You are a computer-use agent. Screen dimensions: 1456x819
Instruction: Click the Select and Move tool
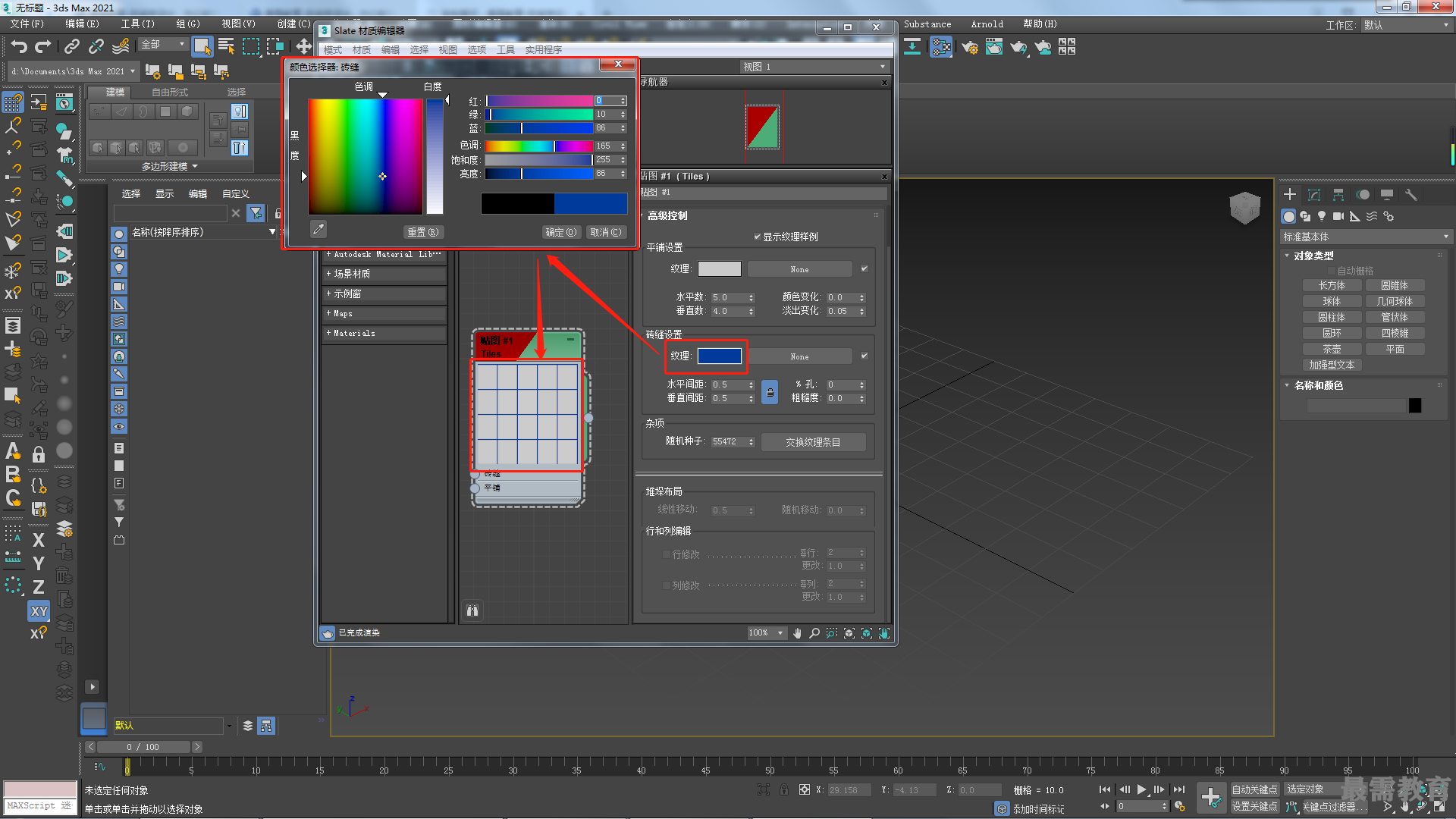pos(303,47)
